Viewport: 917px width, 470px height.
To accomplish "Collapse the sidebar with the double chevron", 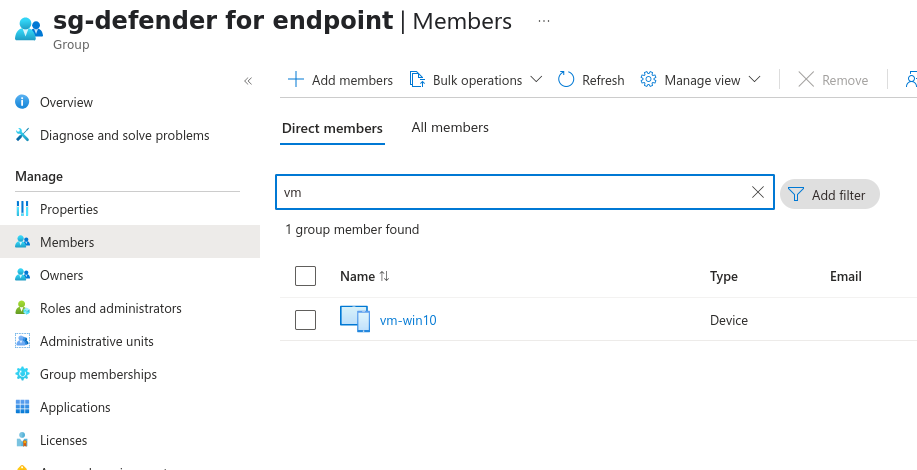I will (248, 81).
